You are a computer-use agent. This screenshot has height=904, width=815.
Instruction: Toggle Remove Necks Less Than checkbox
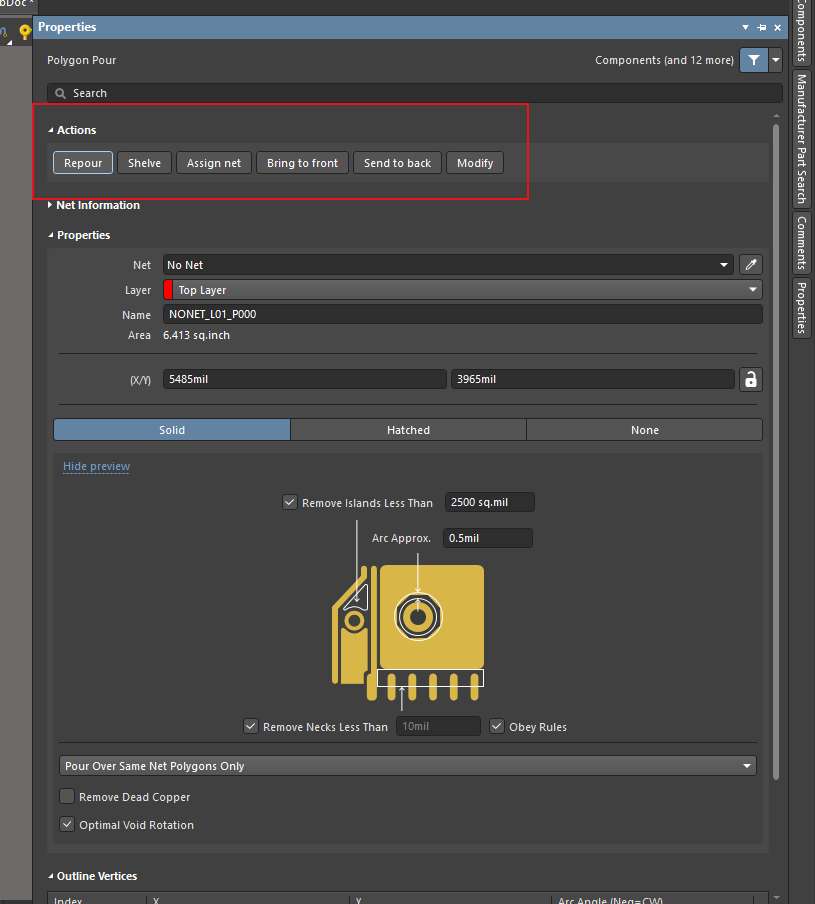[251, 726]
